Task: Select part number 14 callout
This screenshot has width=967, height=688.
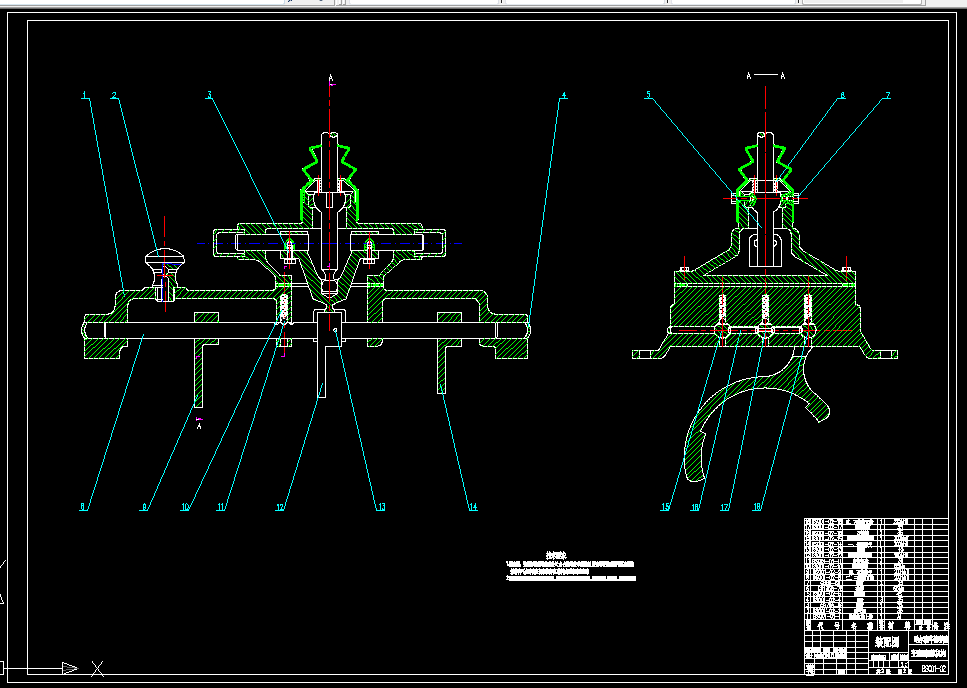Action: 472,507
